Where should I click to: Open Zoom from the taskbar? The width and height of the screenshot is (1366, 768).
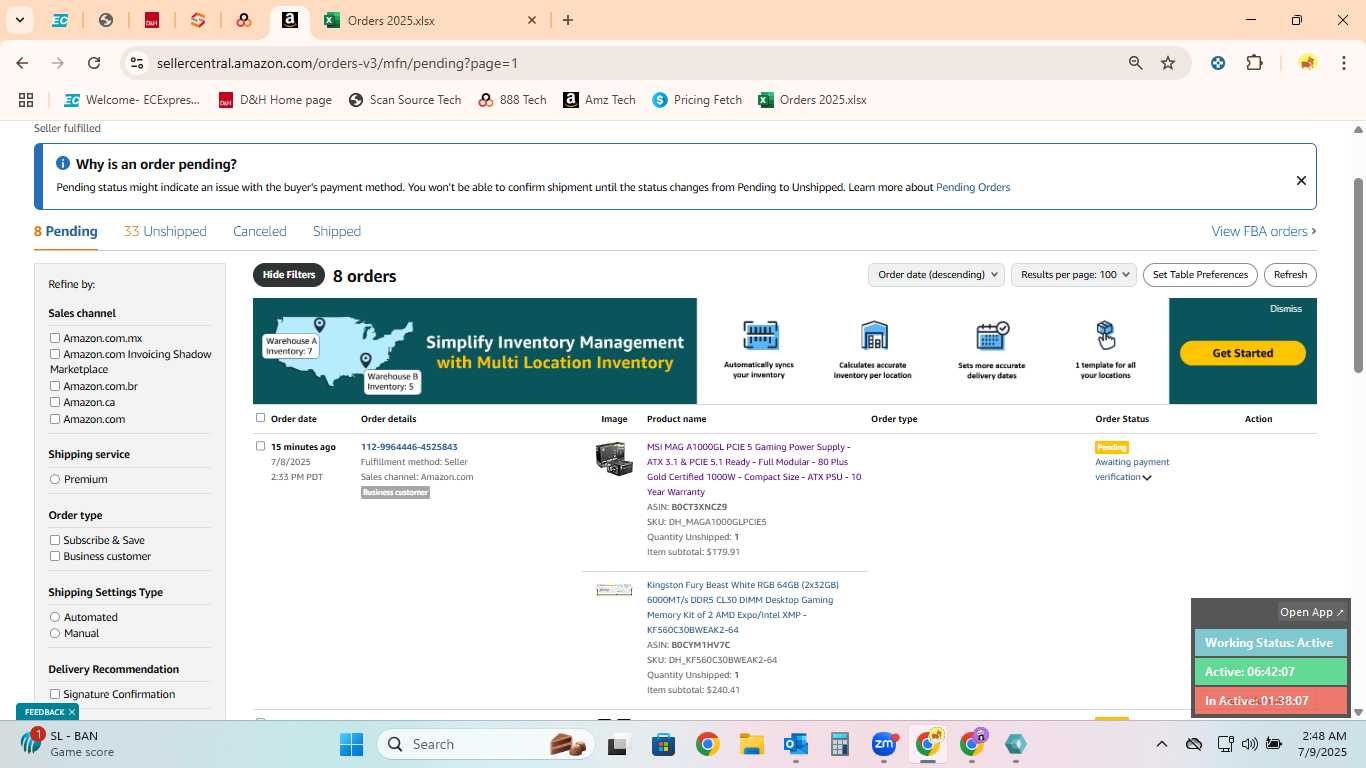click(884, 744)
